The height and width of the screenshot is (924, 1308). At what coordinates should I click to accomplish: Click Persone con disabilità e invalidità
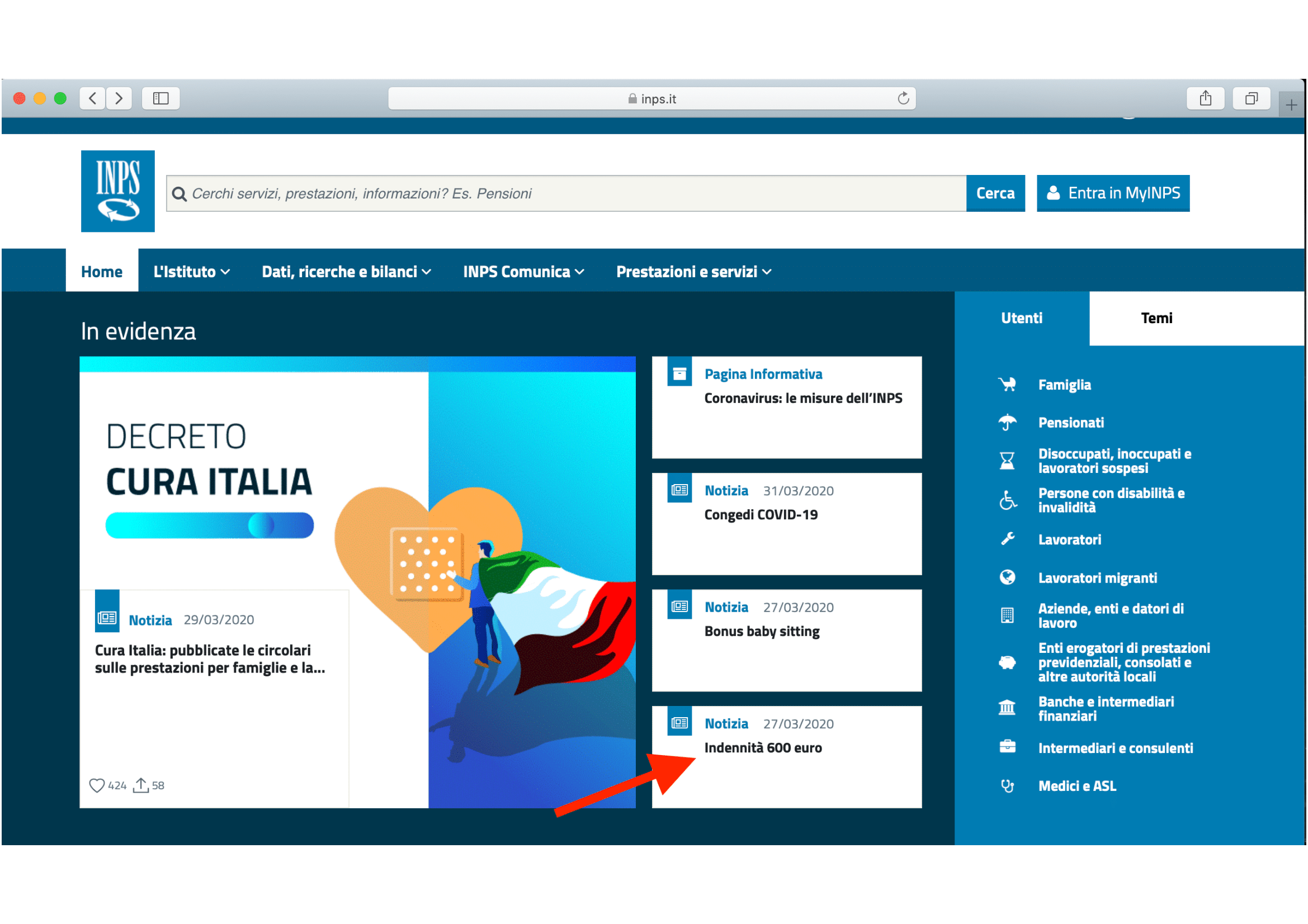1111,501
